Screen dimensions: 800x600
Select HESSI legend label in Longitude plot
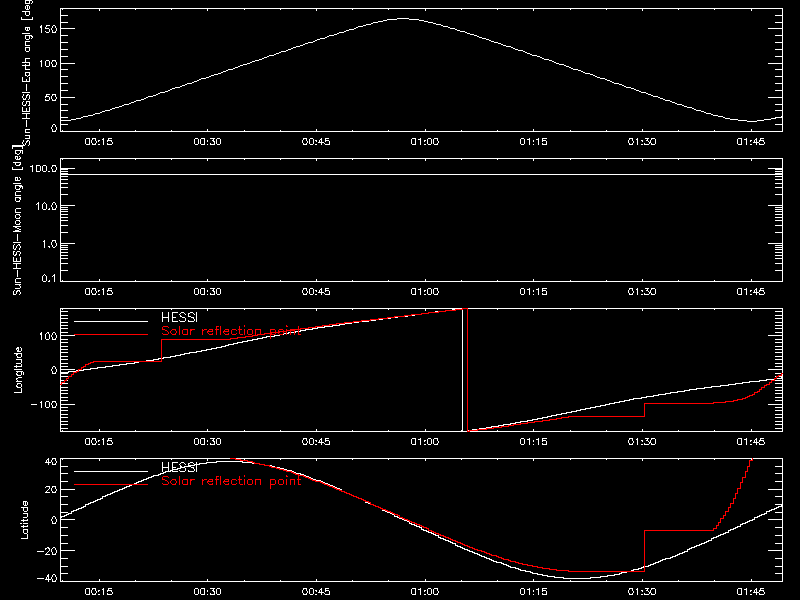click(179, 318)
